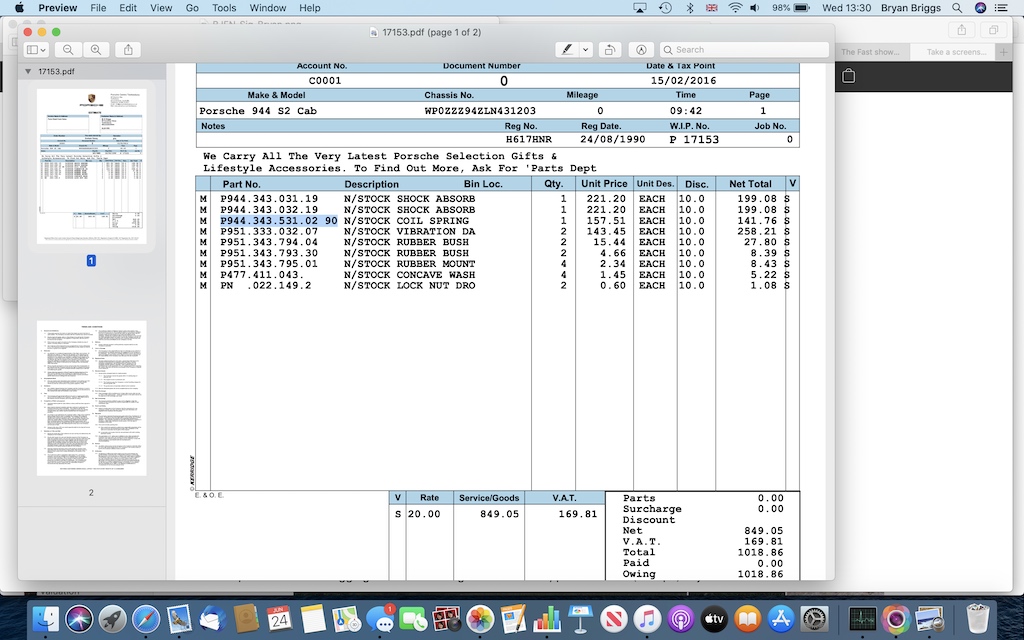Switch to 'The Fast show...' Safari tab
The width and height of the screenshot is (1024, 640).
[871, 52]
